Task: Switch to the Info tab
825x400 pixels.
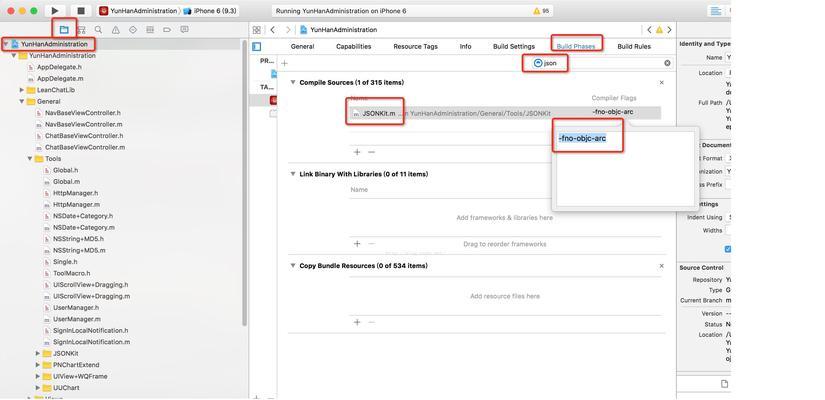Action: coord(466,46)
